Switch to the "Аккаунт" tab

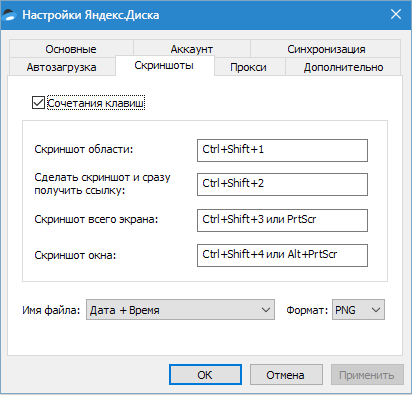[x=192, y=49]
